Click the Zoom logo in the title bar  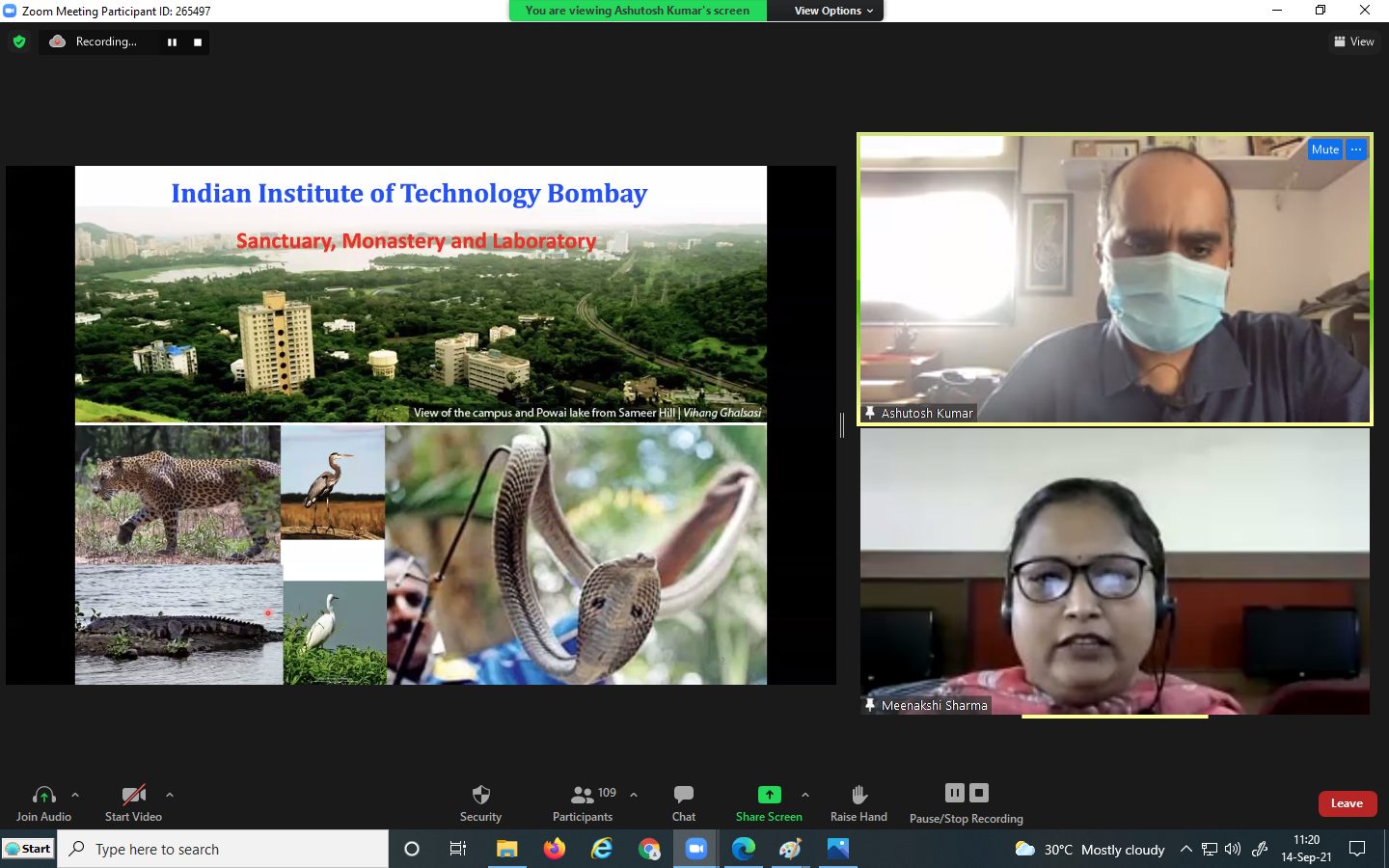pyautogui.click(x=10, y=11)
